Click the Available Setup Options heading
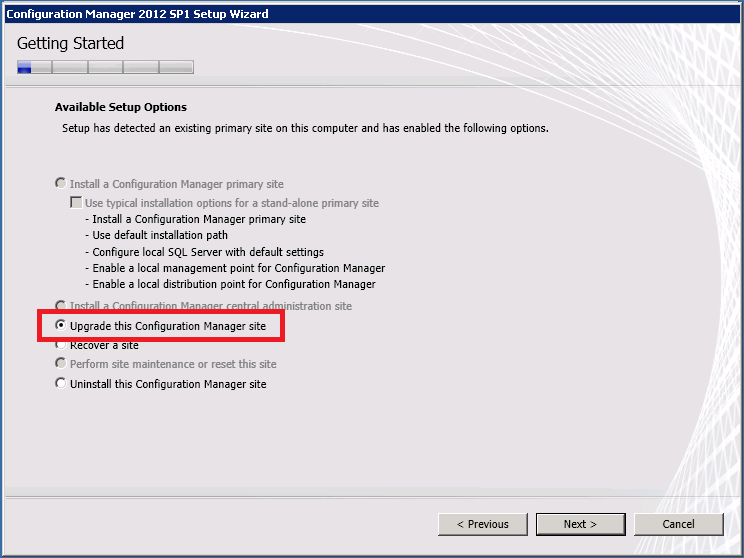 [121, 107]
